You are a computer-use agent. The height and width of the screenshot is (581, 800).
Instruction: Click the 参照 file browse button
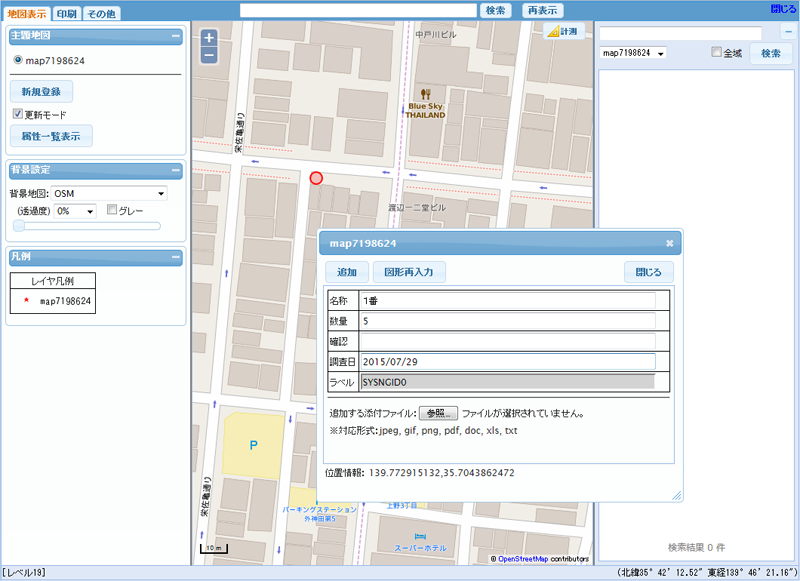tap(438, 413)
